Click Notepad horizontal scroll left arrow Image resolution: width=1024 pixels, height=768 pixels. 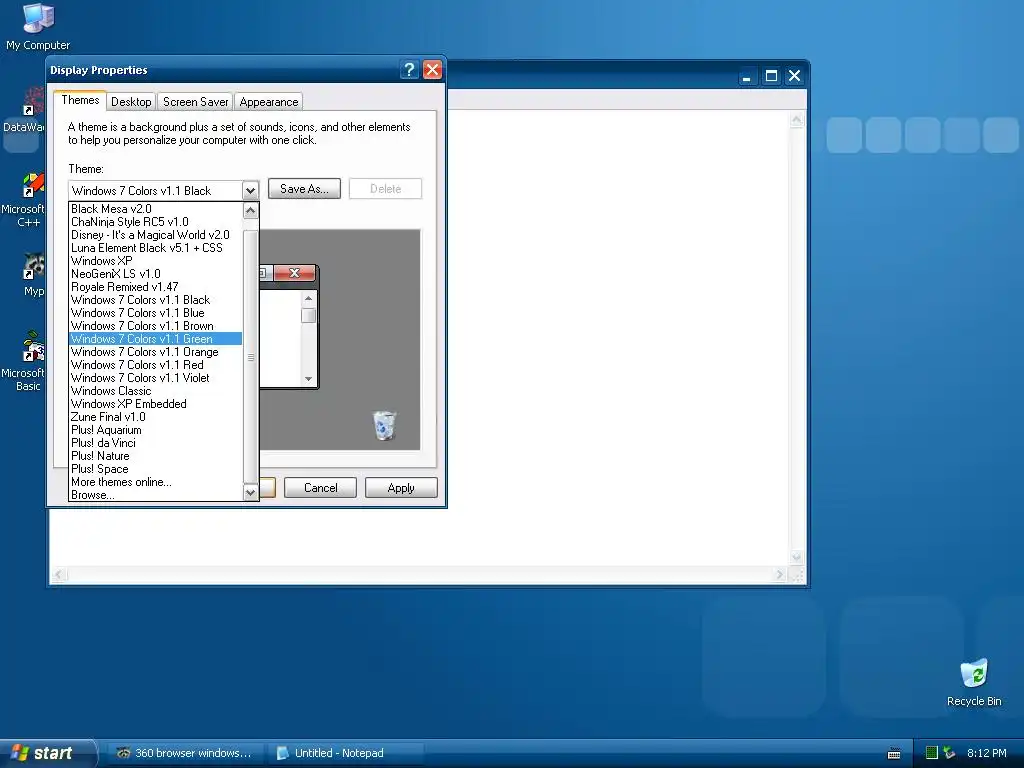coord(59,575)
